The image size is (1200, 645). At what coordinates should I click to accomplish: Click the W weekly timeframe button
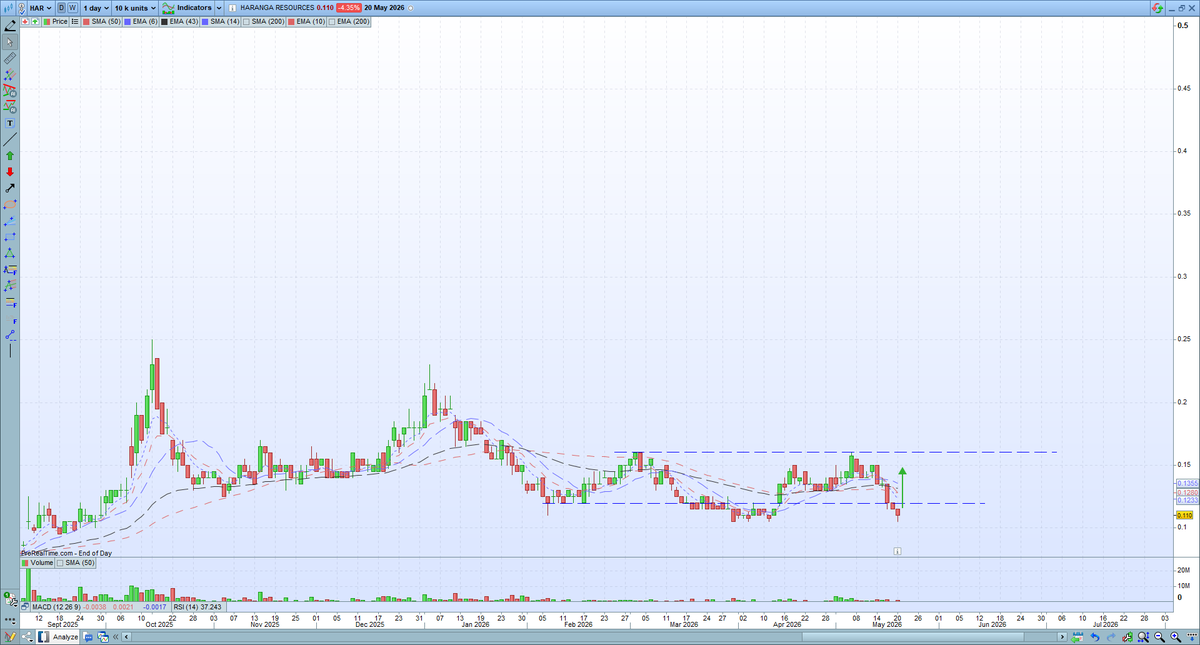click(72, 7)
